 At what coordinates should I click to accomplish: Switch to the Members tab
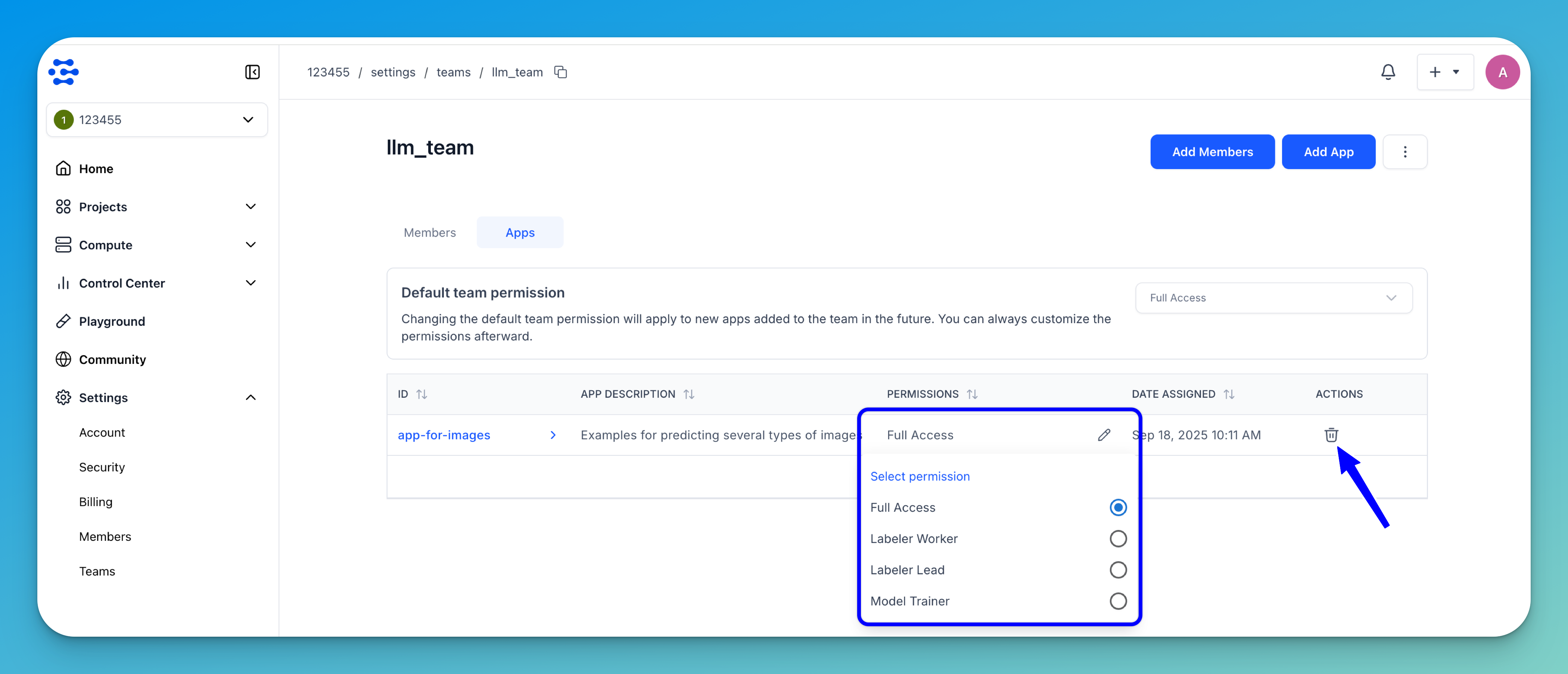point(430,233)
